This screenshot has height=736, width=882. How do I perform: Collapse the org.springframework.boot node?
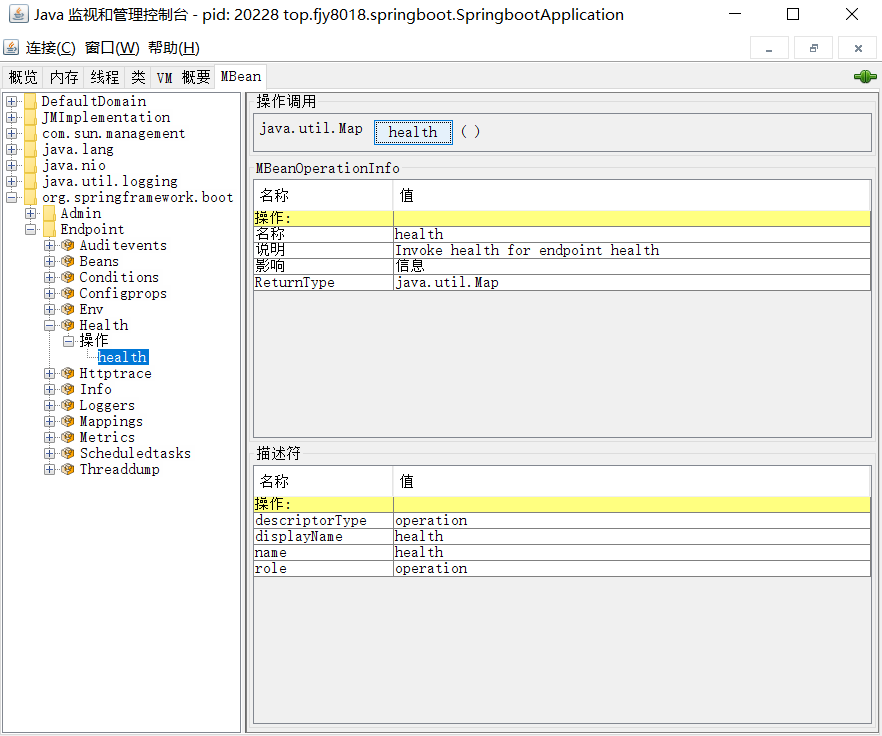point(12,197)
